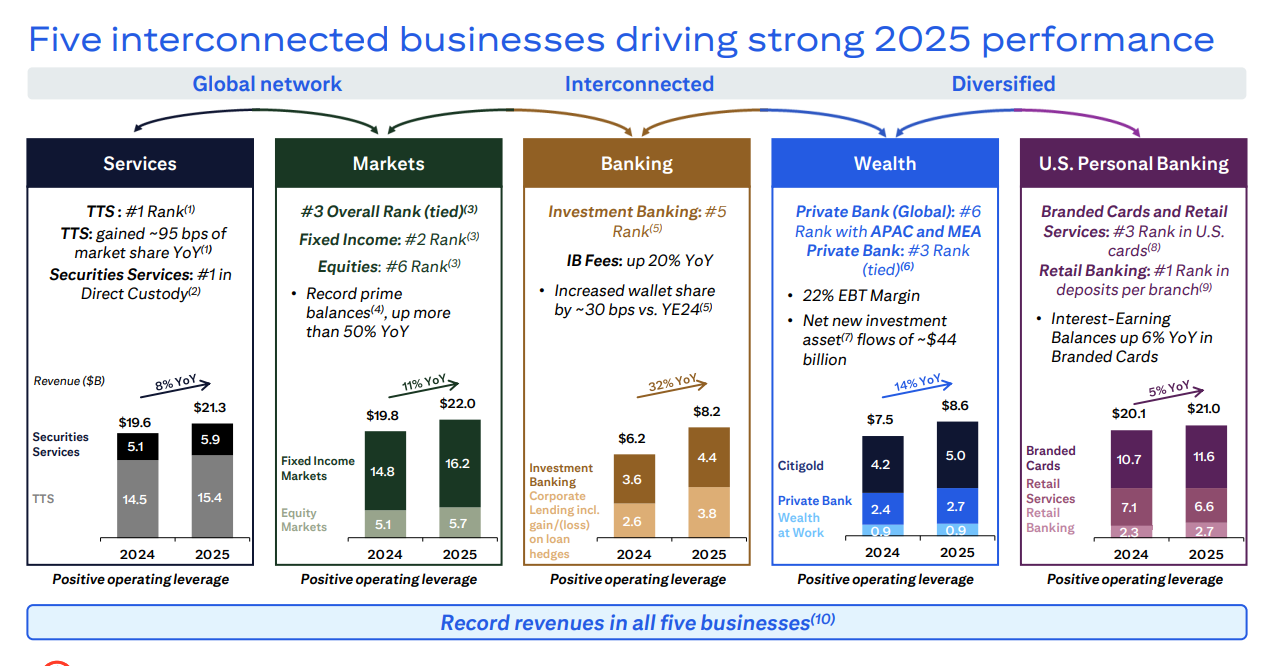Screen dimensions: 1276x666
Task: Click the 8% YoY arrow in Services
Action: 181,385
